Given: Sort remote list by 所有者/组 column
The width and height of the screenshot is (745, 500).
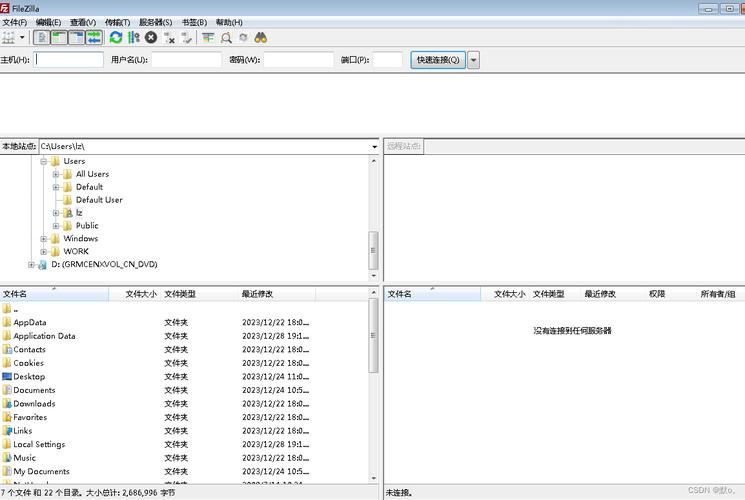Looking at the screenshot, I should pyautogui.click(x=718, y=294).
